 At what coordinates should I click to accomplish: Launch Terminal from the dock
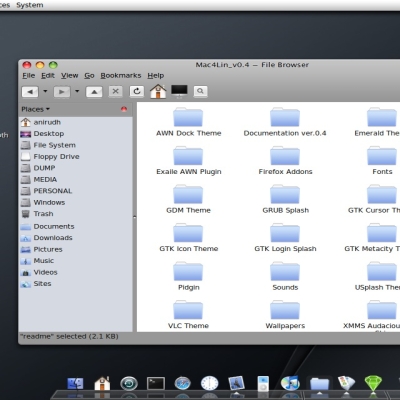[156, 384]
